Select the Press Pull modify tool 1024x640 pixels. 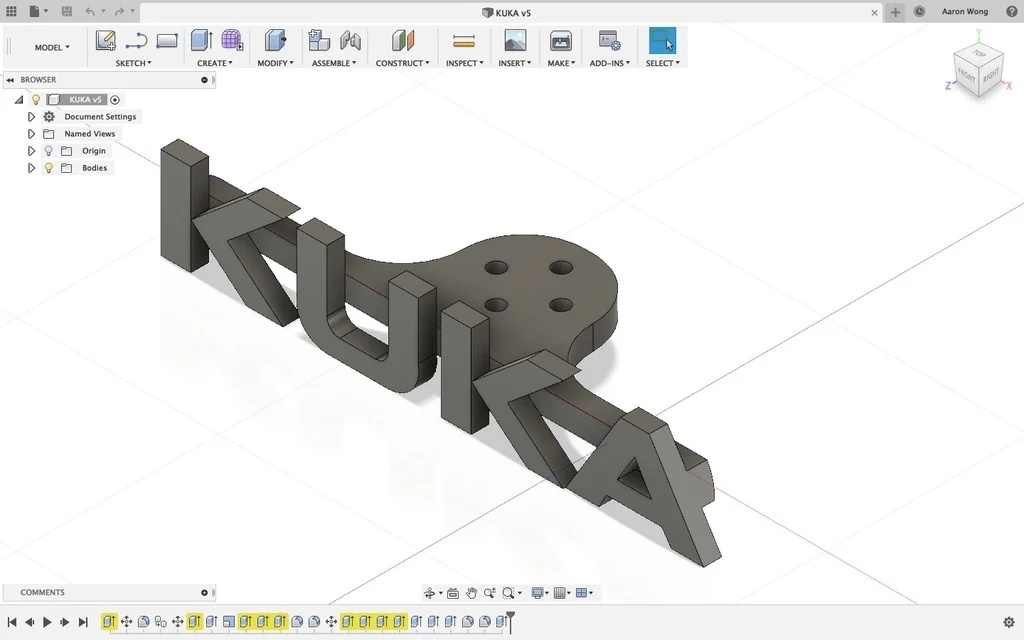(x=275, y=40)
